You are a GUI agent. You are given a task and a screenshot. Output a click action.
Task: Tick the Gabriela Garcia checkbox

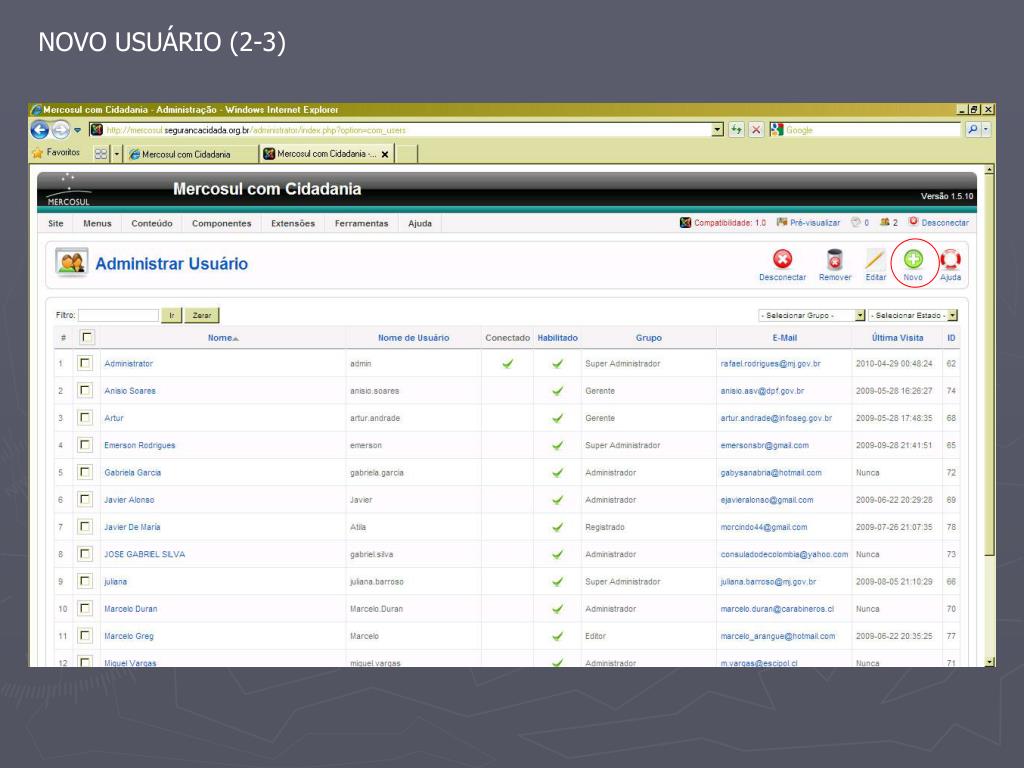pyautogui.click(x=85, y=472)
